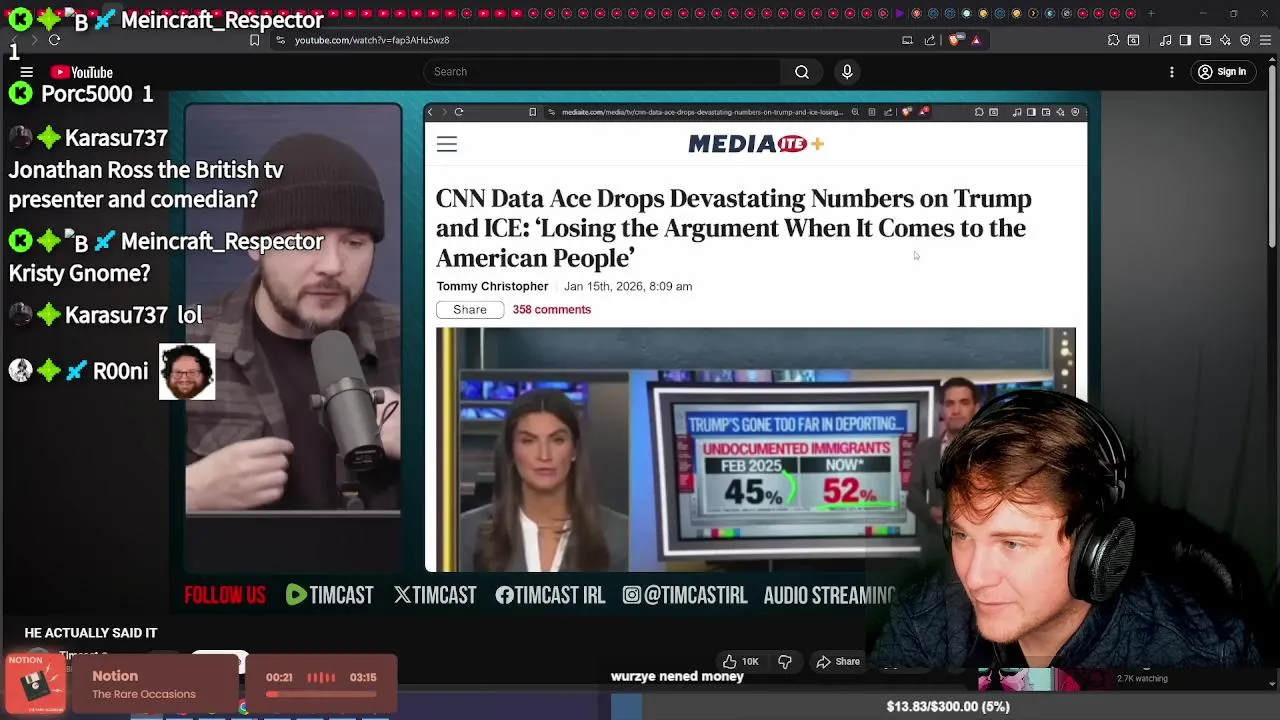This screenshot has height=720, width=1280.
Task: Open the Mediaite hamburger menu in video
Action: [x=447, y=144]
